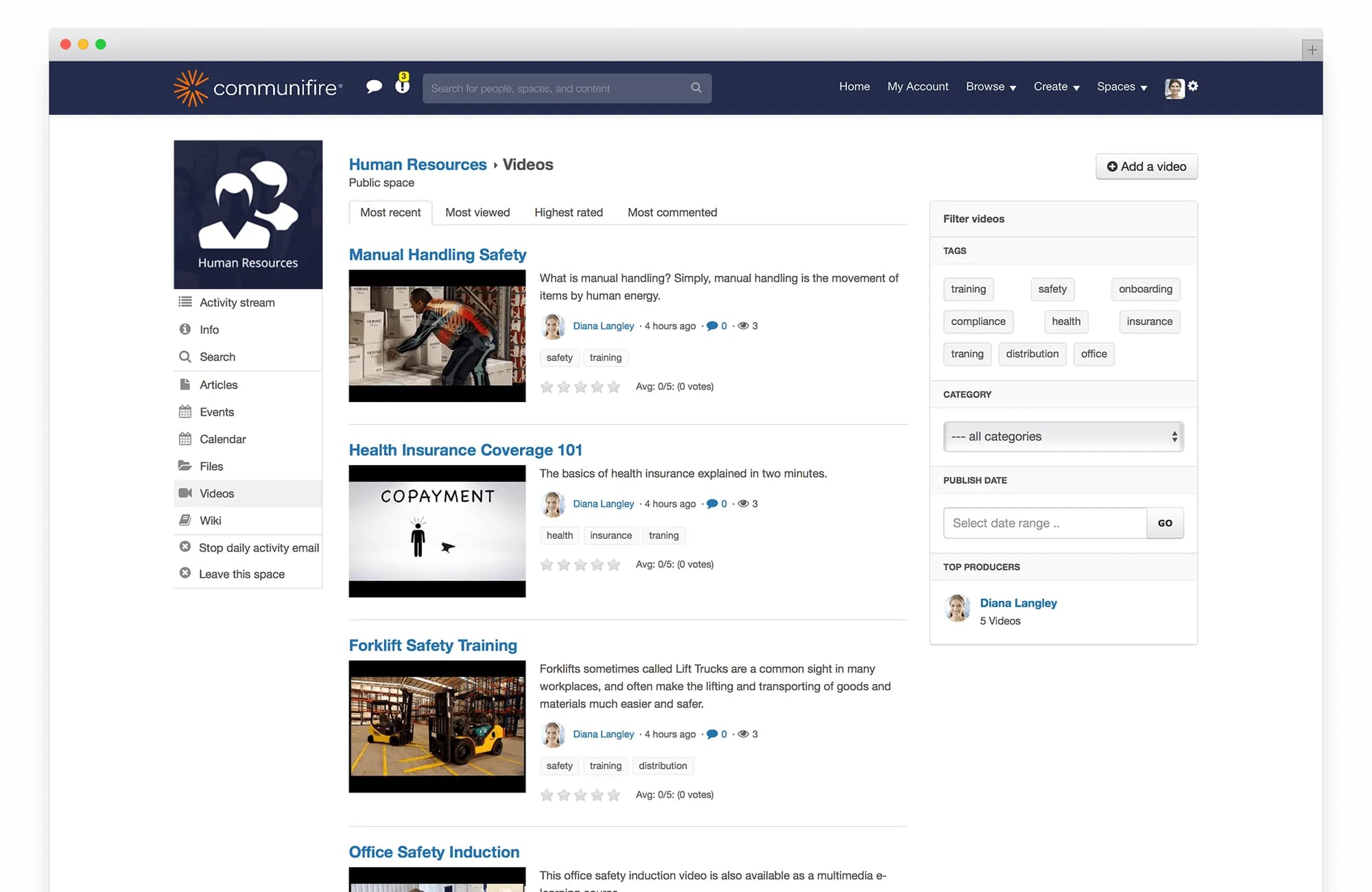Open Diana Langley name in Top Producers

tap(1018, 603)
